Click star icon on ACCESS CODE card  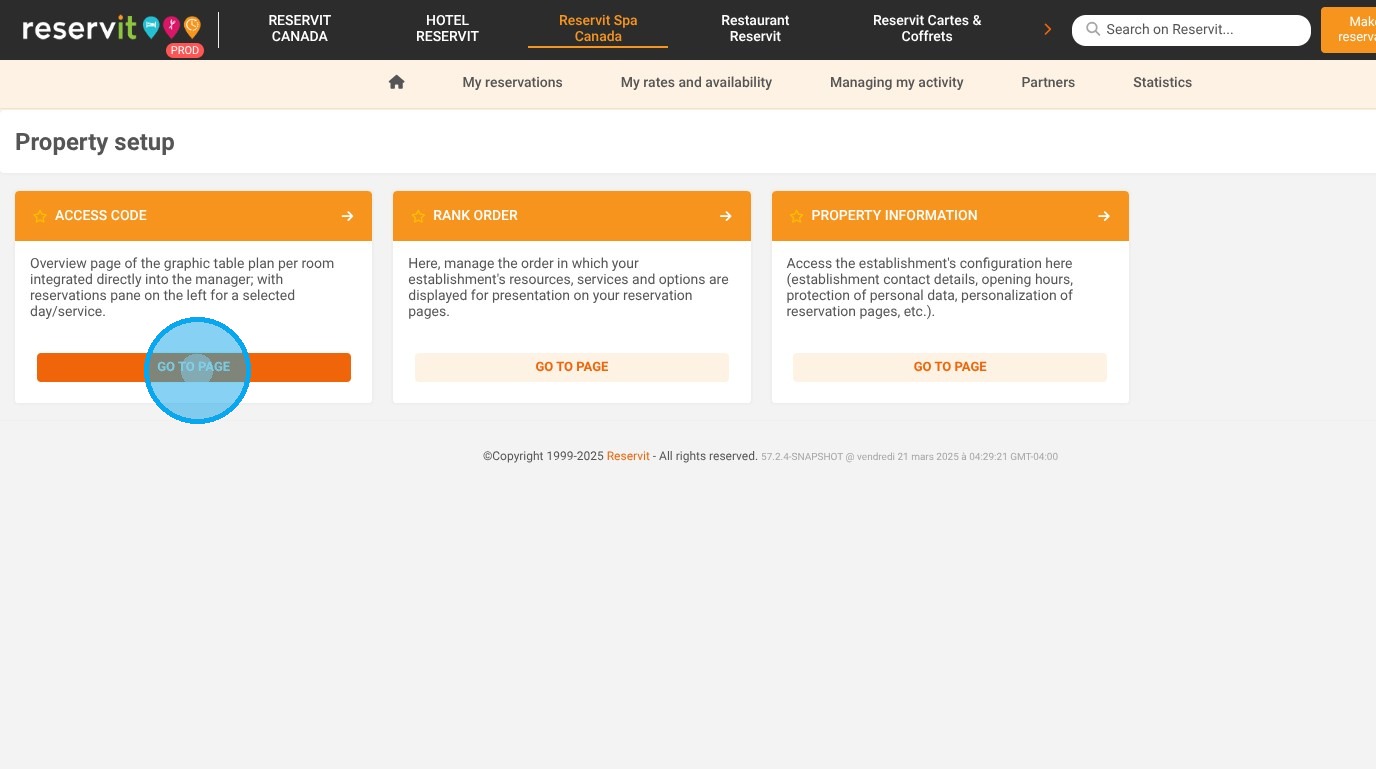coord(40,216)
